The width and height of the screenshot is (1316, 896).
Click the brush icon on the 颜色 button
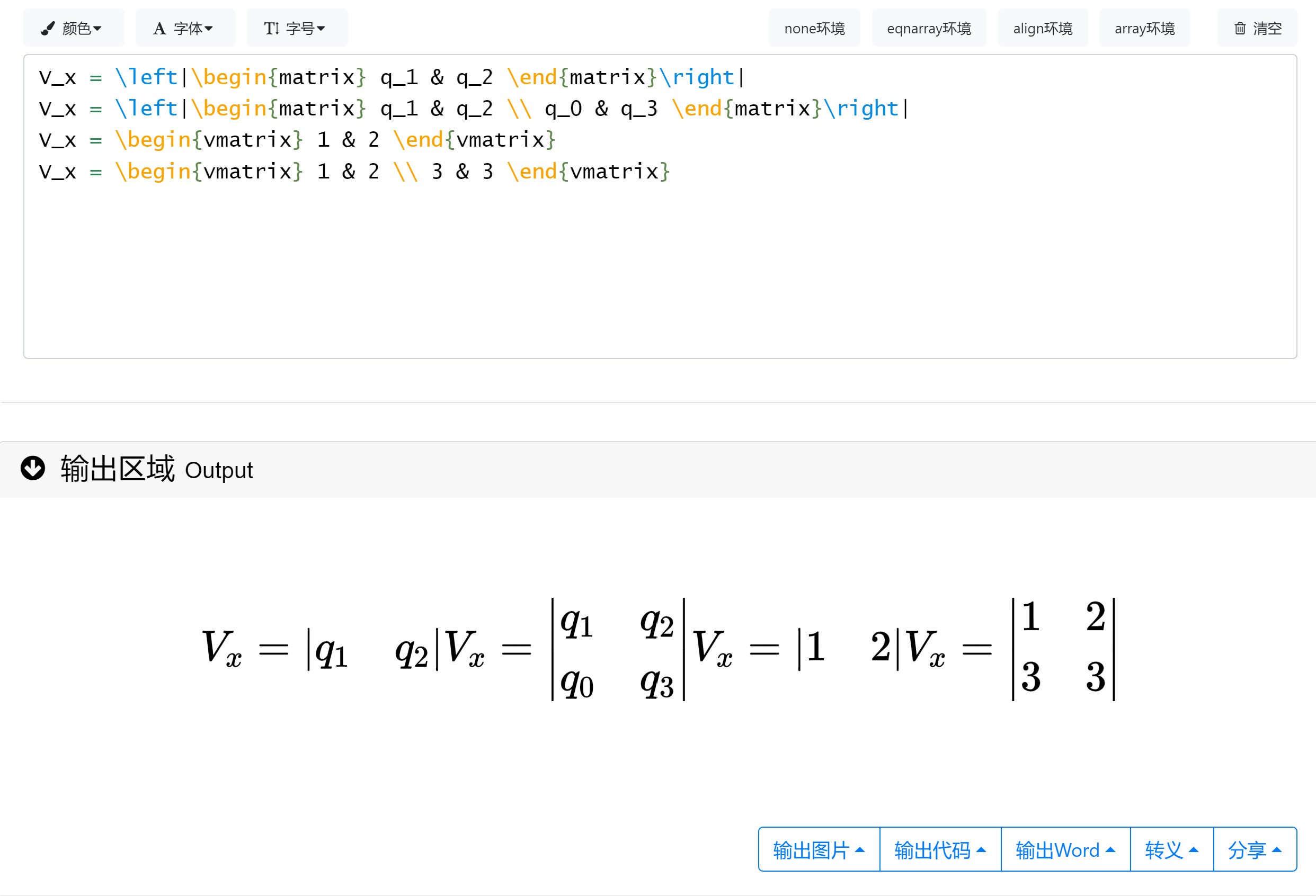(x=48, y=27)
